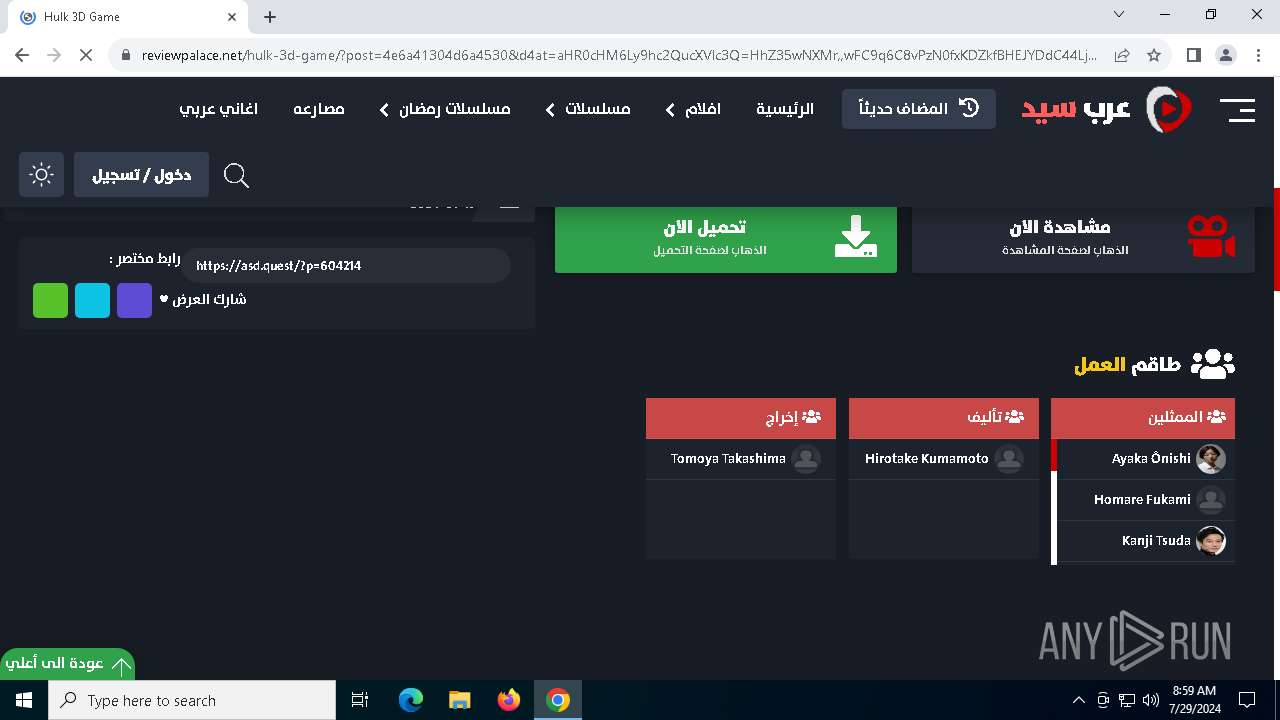This screenshot has width=1280, height=720.
Task: Open the Arabic songs link (اغاني عربي)
Action: (218, 109)
